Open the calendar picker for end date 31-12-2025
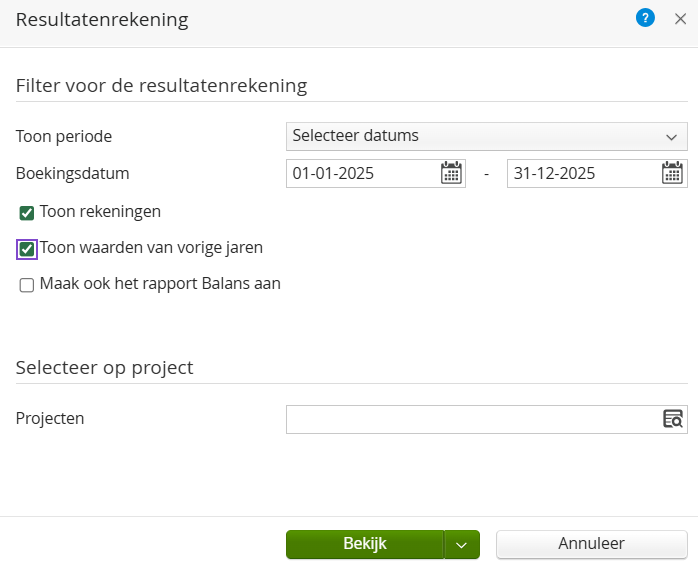The height and width of the screenshot is (562, 698). (673, 173)
